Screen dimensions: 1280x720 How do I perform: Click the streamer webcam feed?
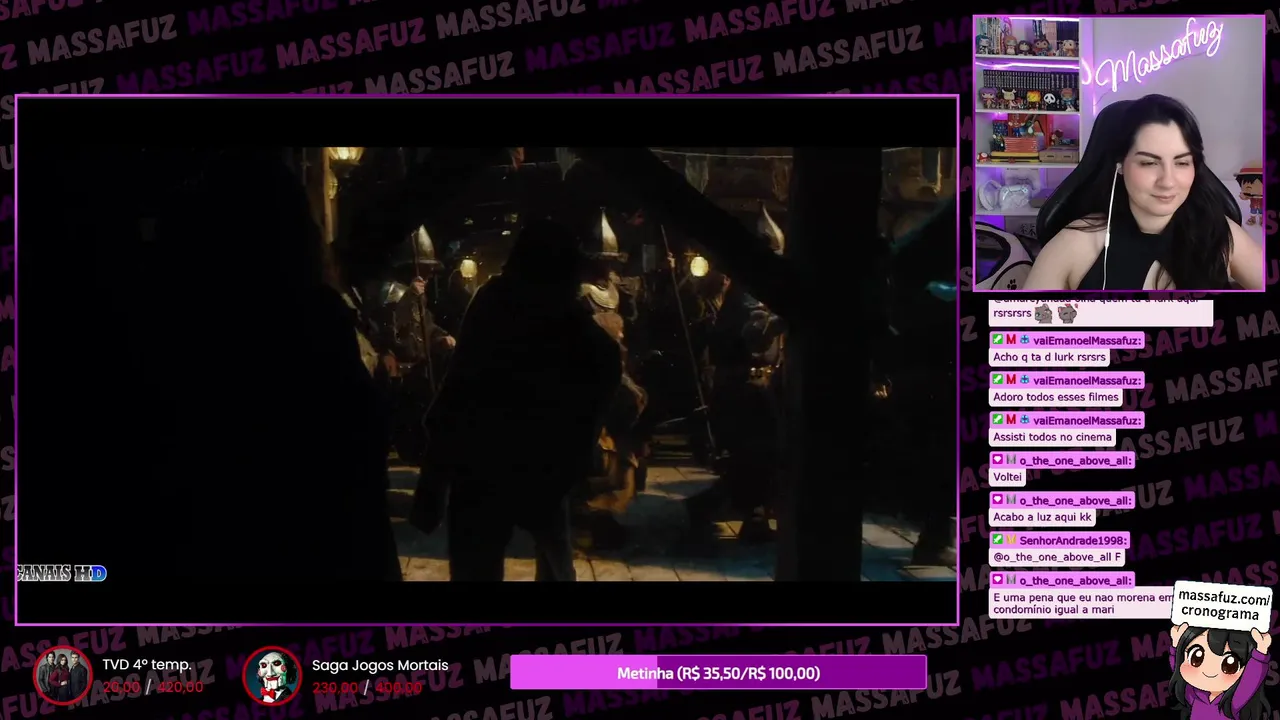[1118, 153]
